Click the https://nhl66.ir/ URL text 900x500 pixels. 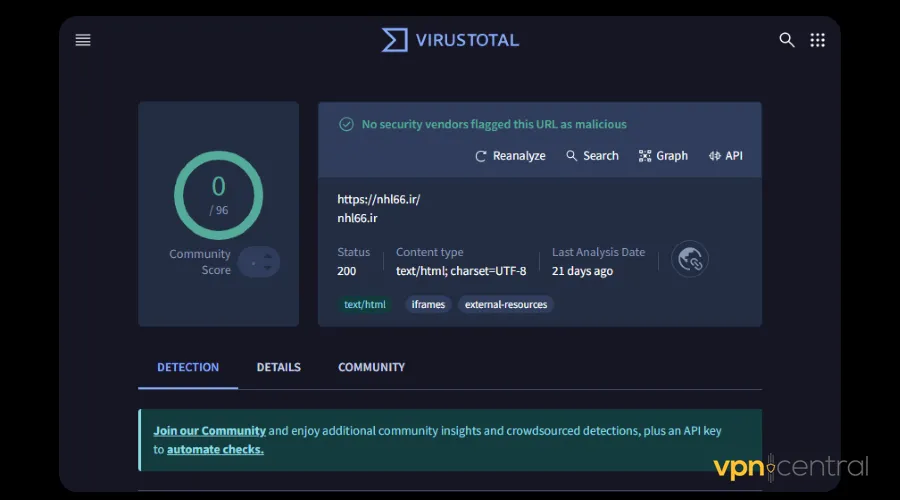(379, 199)
